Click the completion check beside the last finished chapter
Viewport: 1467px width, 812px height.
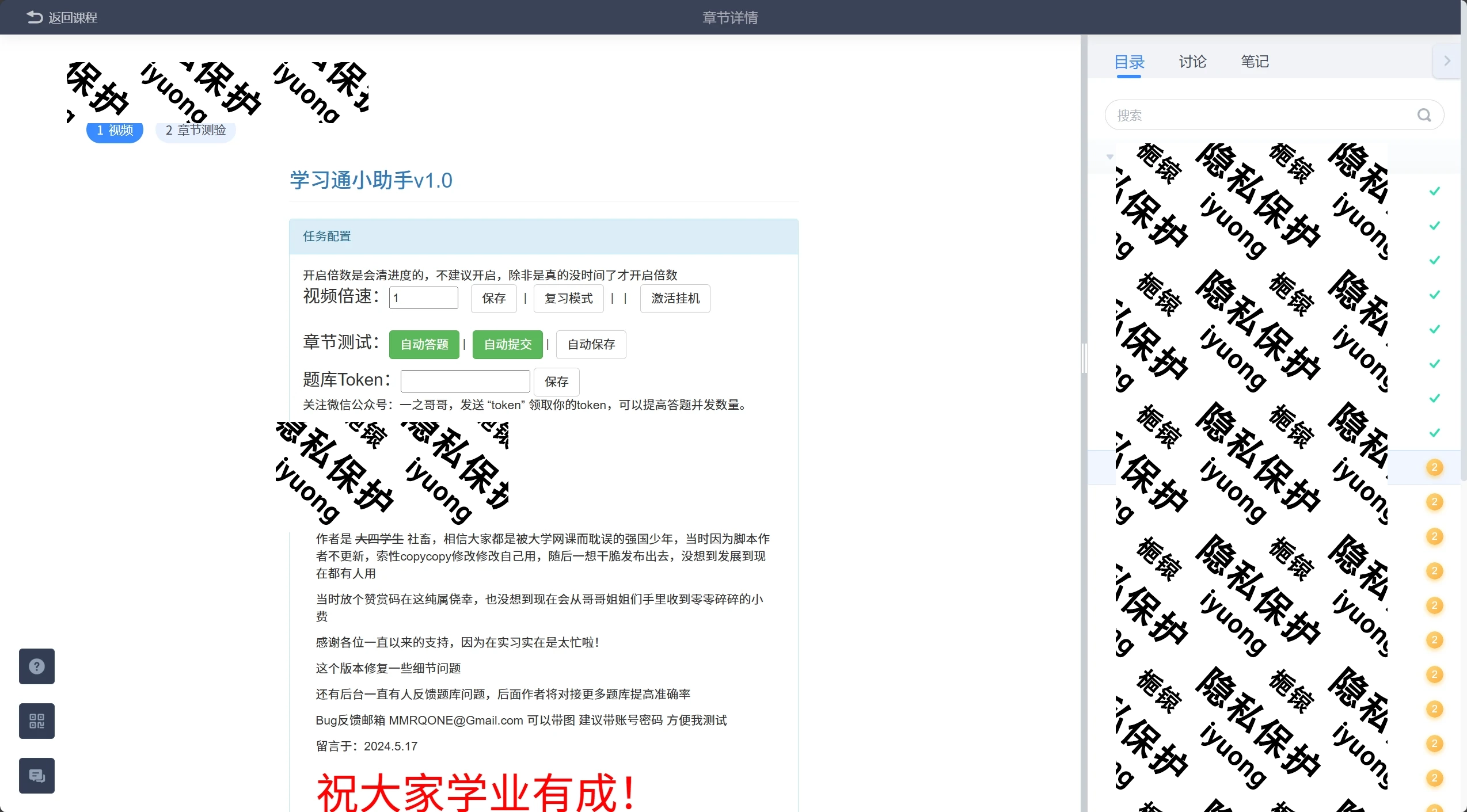click(x=1435, y=432)
